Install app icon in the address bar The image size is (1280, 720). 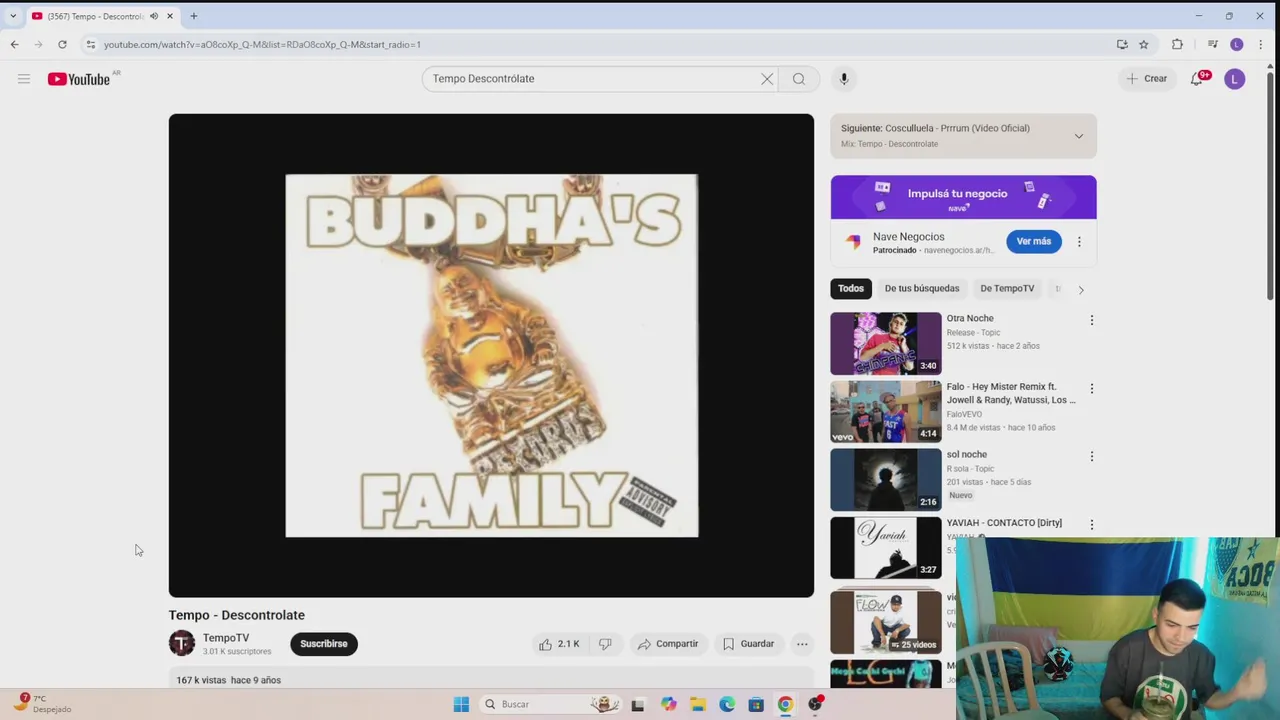(1122, 44)
